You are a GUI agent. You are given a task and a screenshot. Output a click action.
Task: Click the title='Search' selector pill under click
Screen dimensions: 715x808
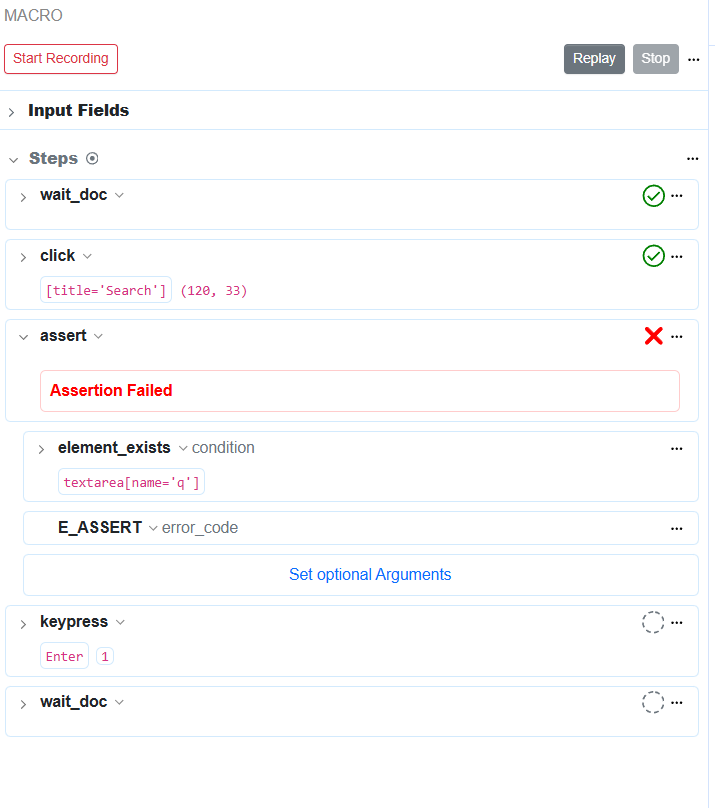108,290
